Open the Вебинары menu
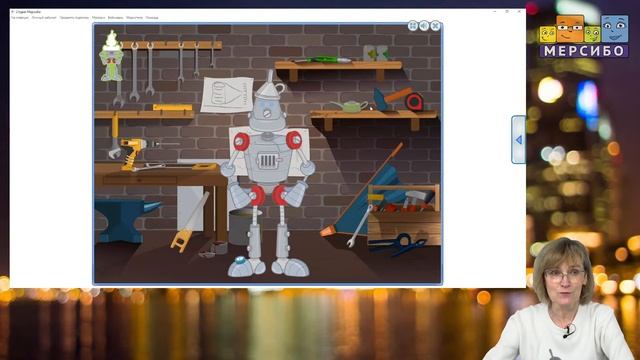Image resolution: width=640 pixels, height=360 pixels. click(x=116, y=18)
